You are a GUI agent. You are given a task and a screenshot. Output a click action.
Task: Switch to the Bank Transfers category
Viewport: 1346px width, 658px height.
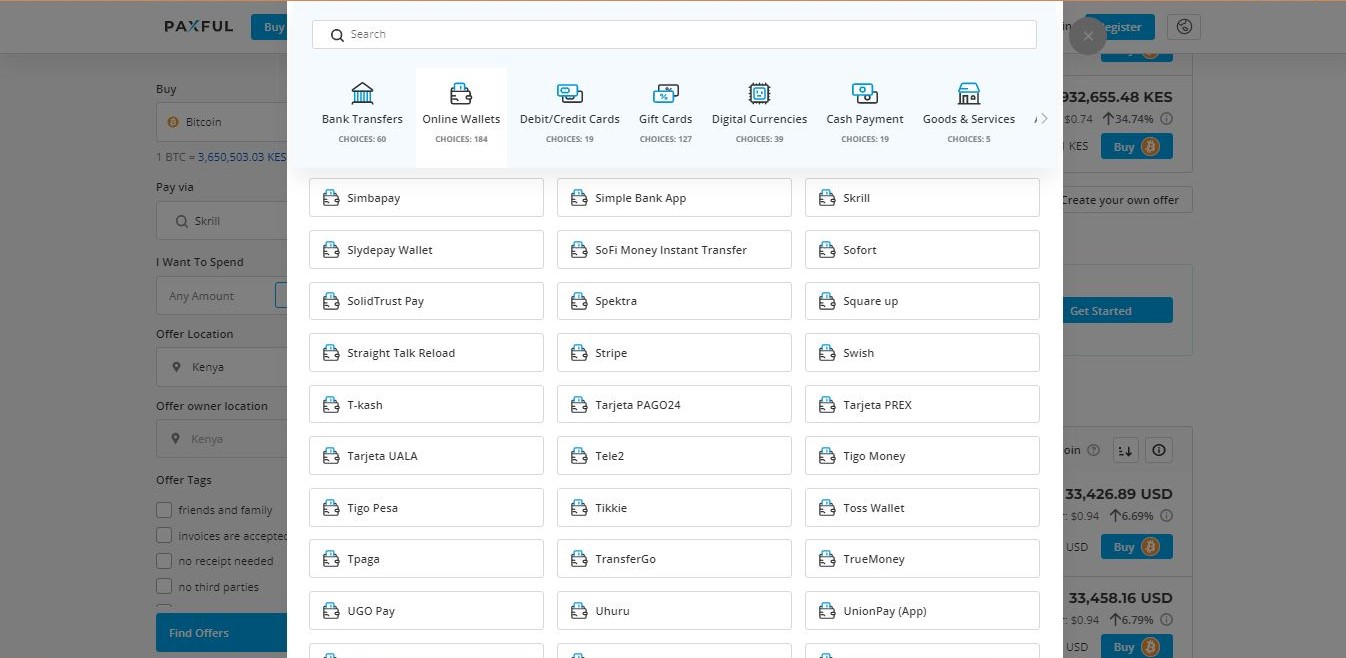[362, 116]
